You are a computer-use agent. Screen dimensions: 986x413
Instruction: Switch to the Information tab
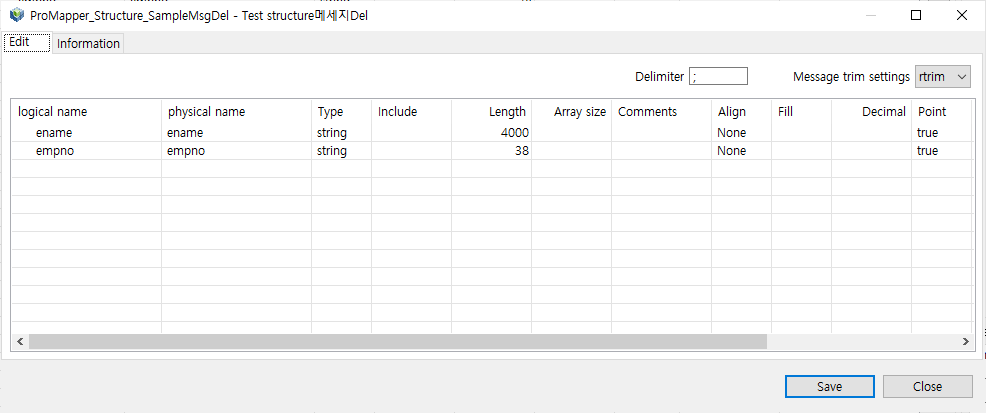point(88,44)
